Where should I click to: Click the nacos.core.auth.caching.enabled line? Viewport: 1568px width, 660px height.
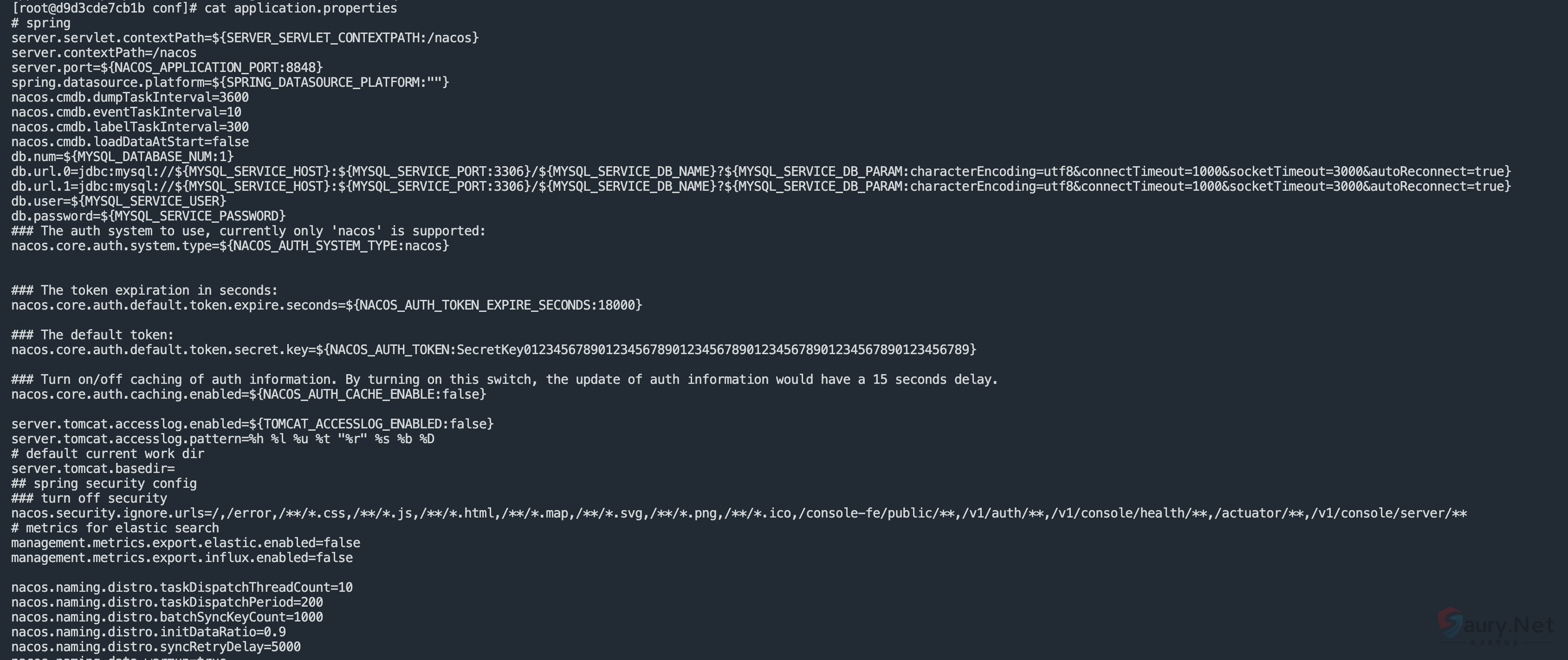click(x=248, y=395)
